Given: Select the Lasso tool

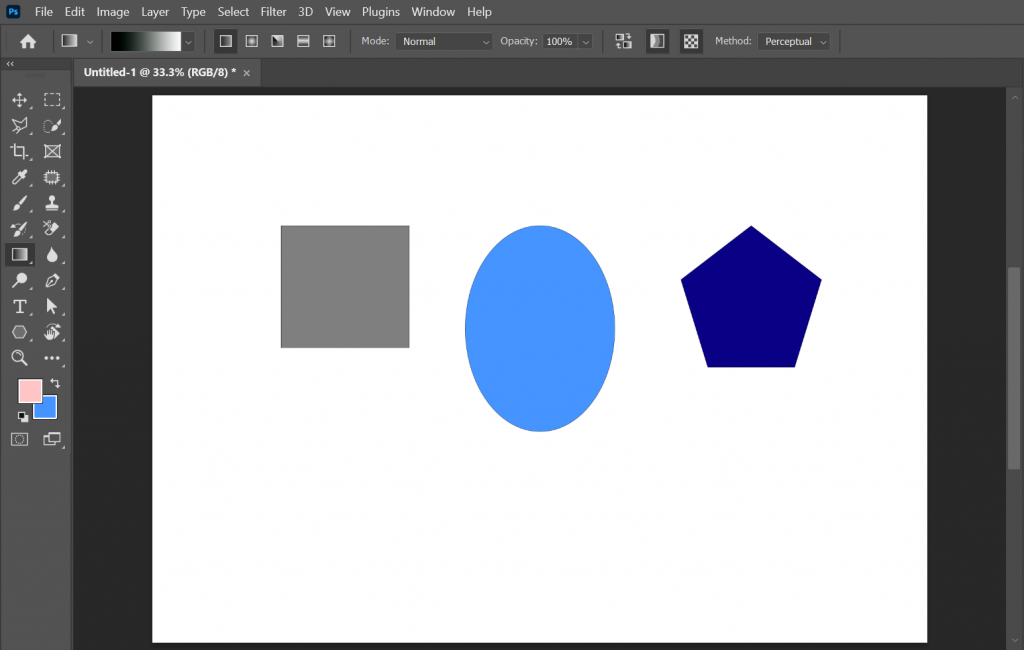Looking at the screenshot, I should pos(20,126).
